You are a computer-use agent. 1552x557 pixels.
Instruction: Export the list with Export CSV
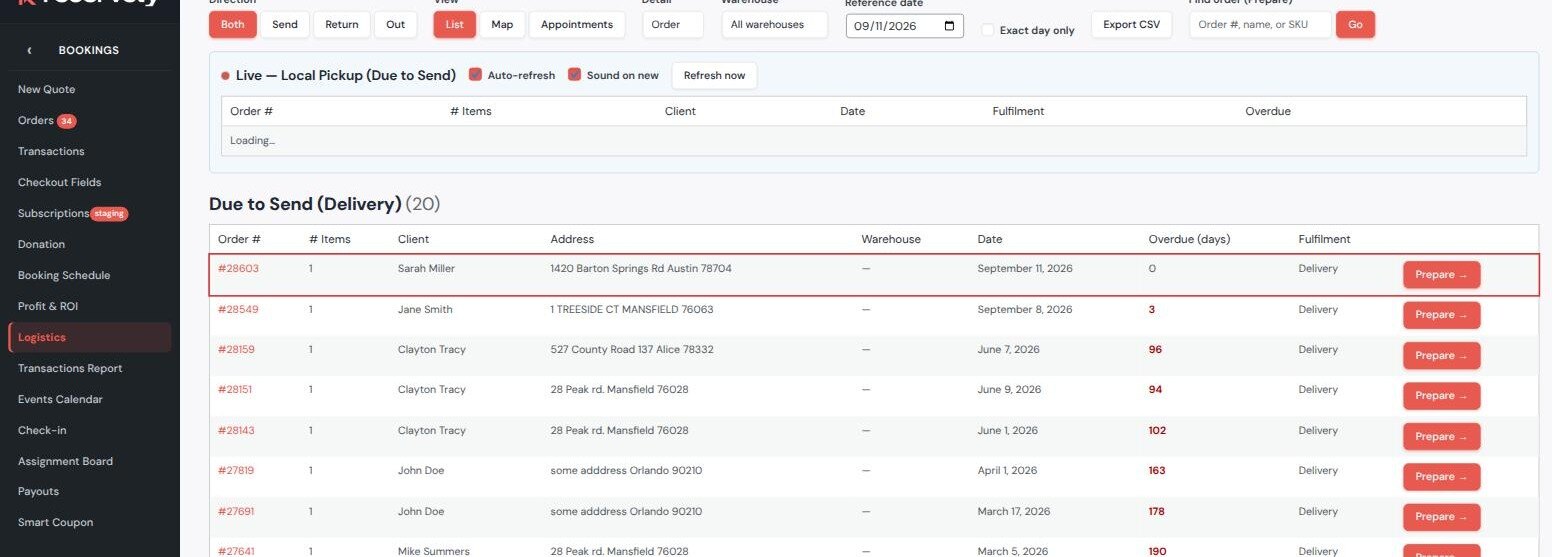(1132, 25)
